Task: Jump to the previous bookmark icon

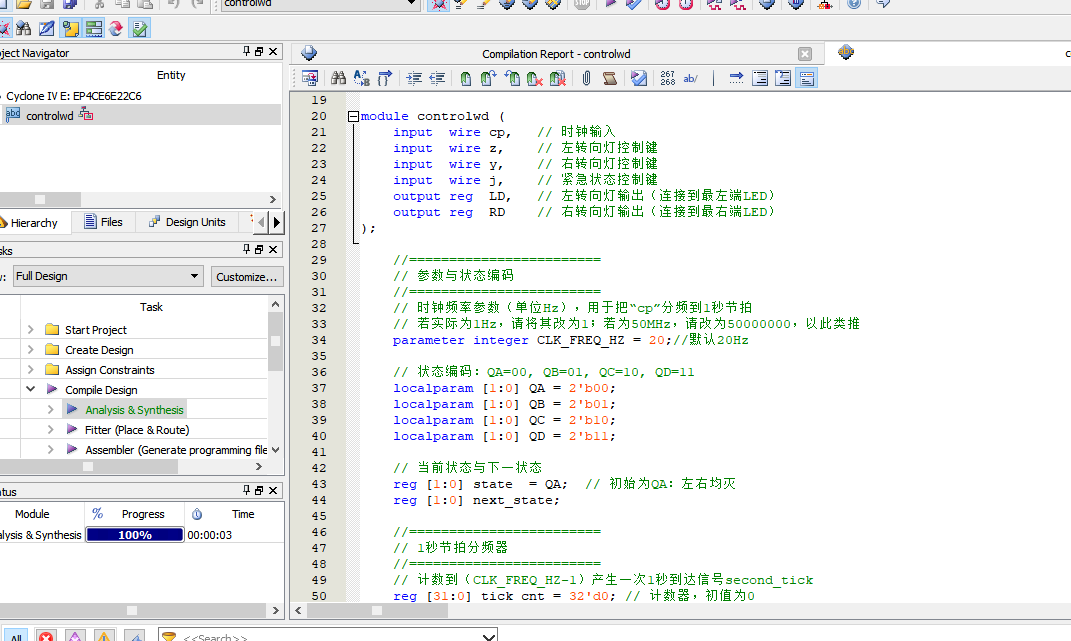Action: click(512, 78)
